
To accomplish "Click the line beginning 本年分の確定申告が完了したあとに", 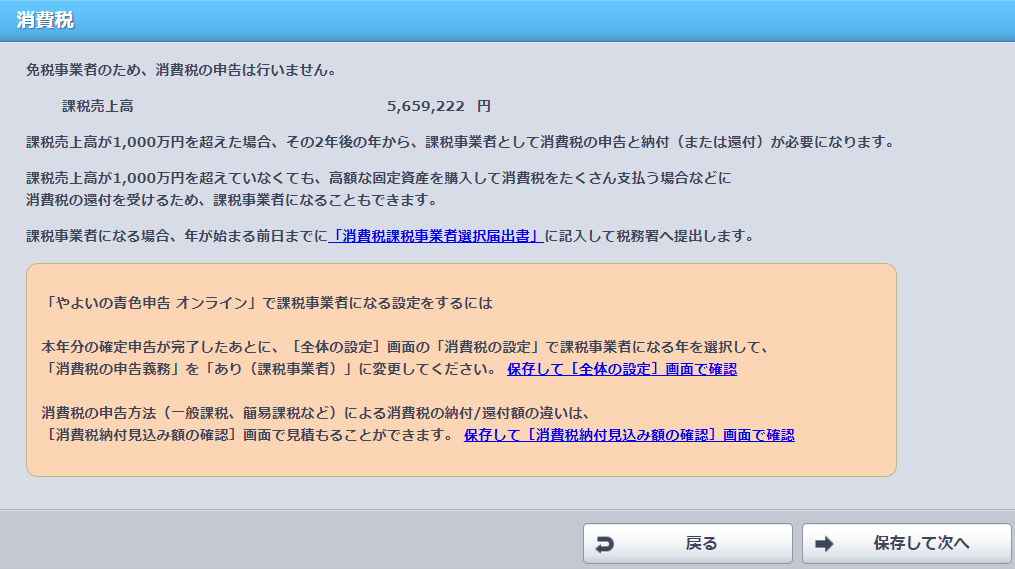I will click(406, 347).
